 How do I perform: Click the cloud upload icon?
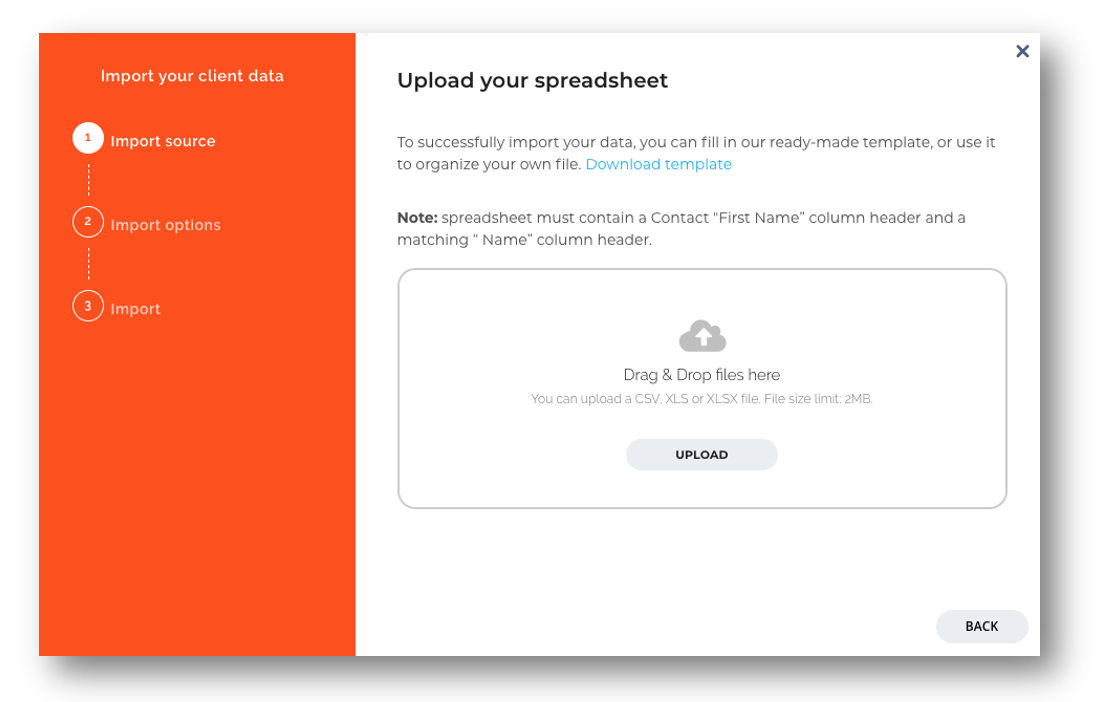(x=701, y=334)
